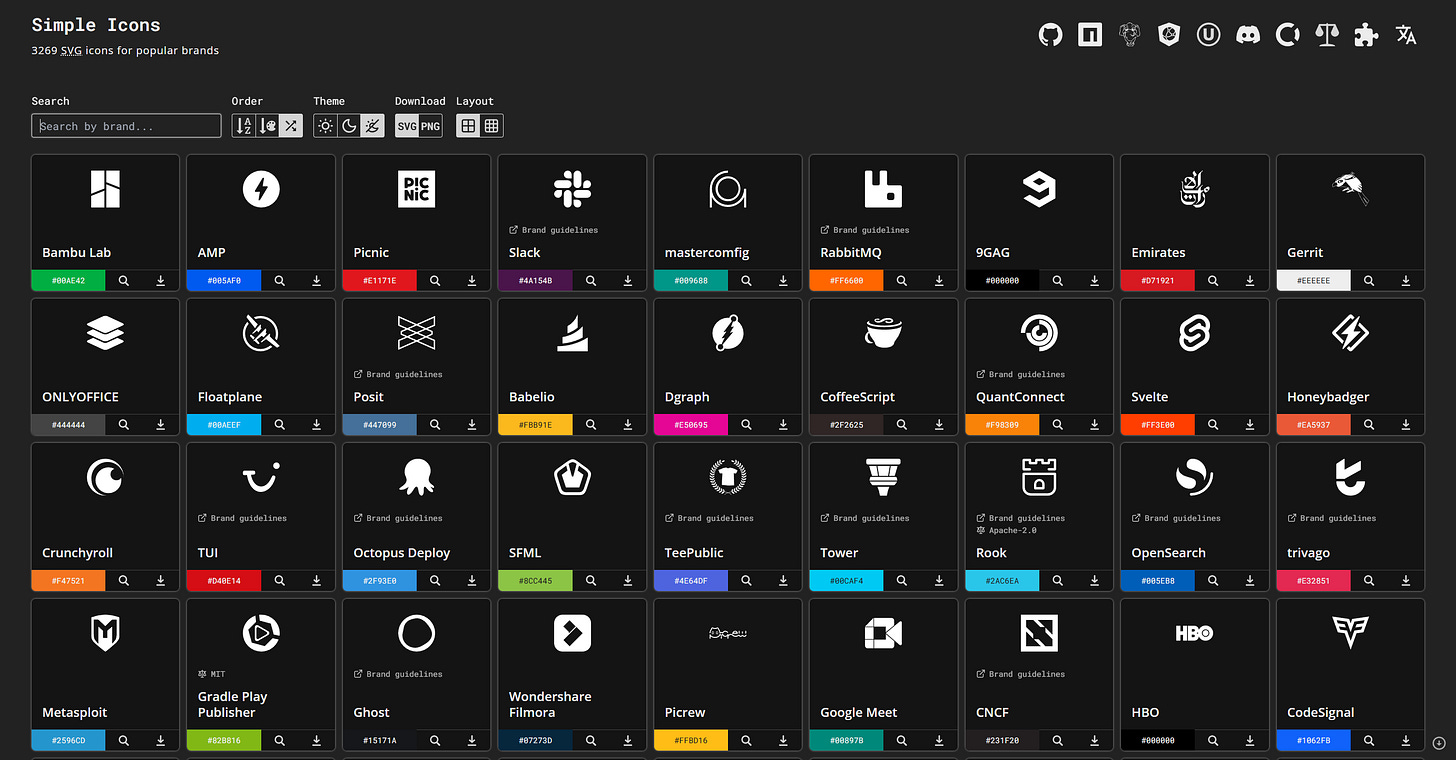Open Gradle Play Publisher MIT license link

[211, 674]
